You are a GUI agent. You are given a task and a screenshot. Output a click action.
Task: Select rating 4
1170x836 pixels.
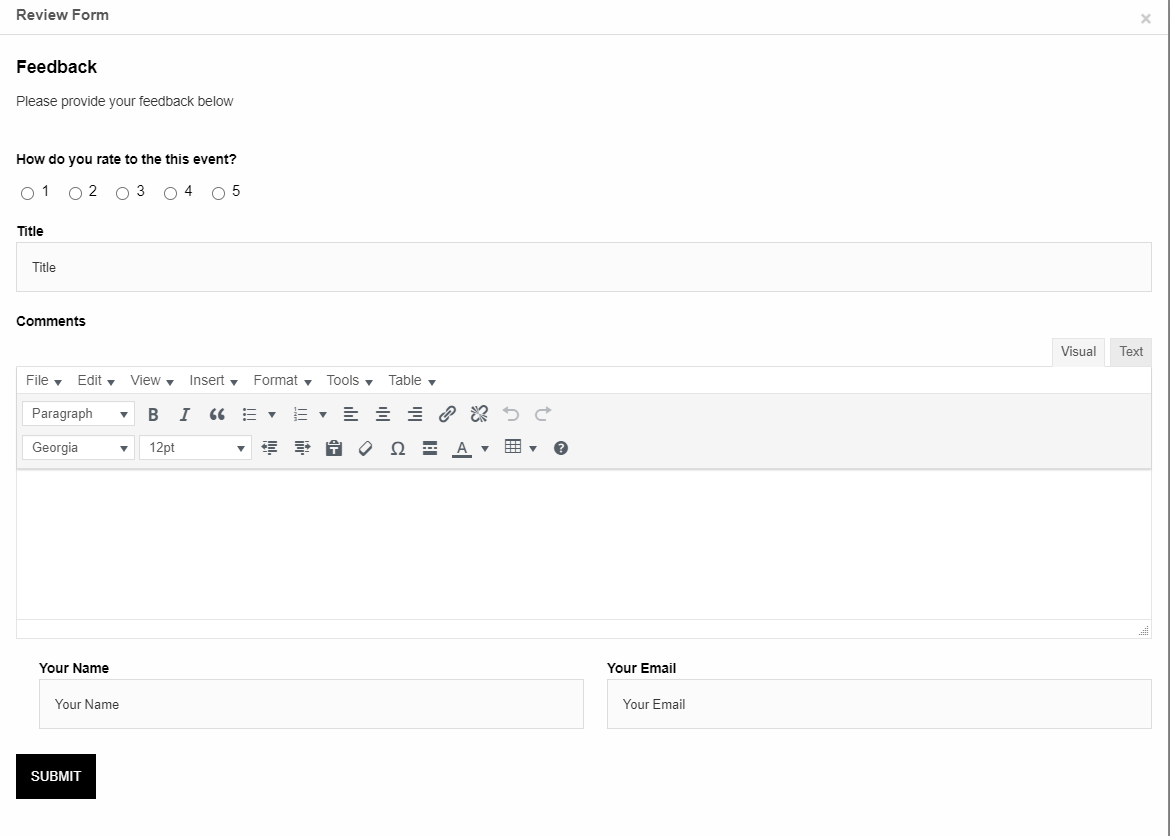tap(170, 193)
